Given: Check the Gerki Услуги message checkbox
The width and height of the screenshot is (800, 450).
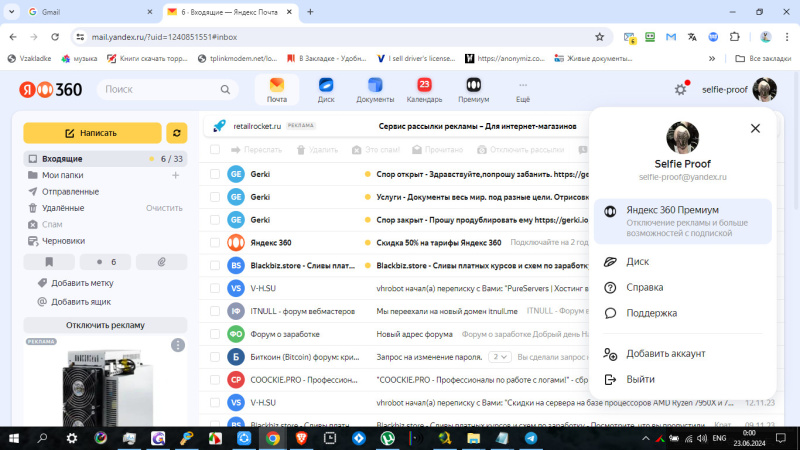Looking at the screenshot, I should tap(215, 197).
